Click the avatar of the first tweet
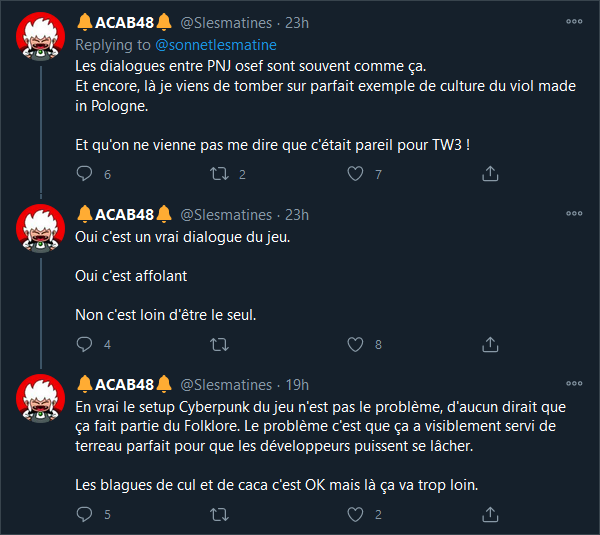This screenshot has height=535, width=600. [x=41, y=36]
